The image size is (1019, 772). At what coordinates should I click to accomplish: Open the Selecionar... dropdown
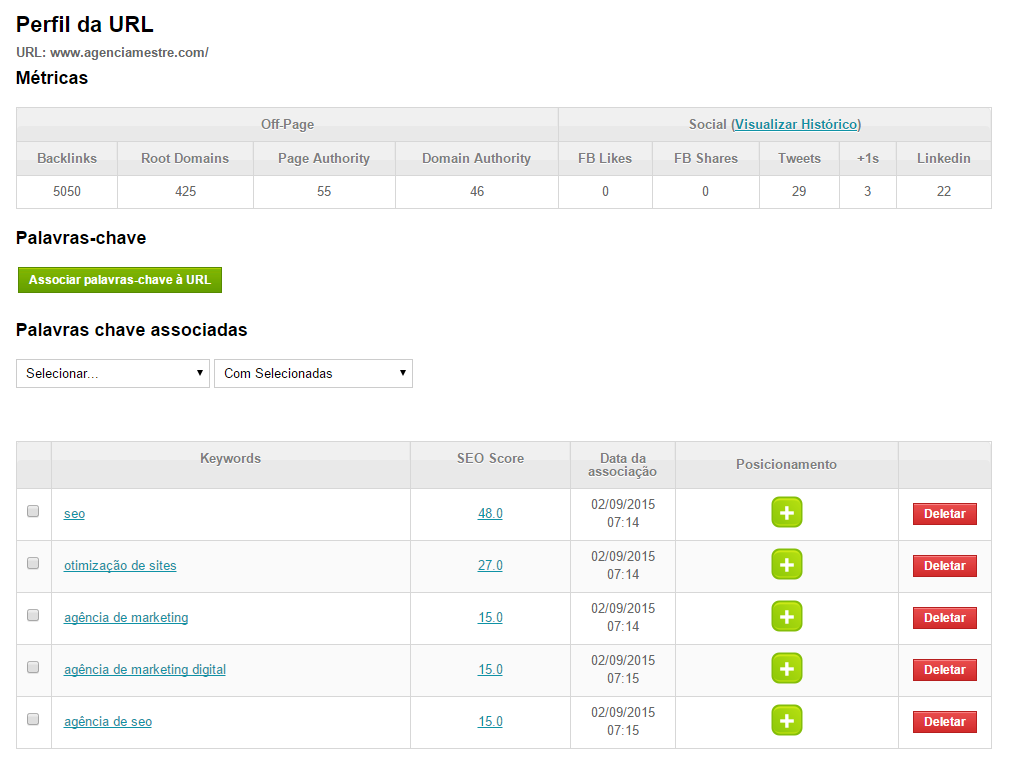[113, 373]
